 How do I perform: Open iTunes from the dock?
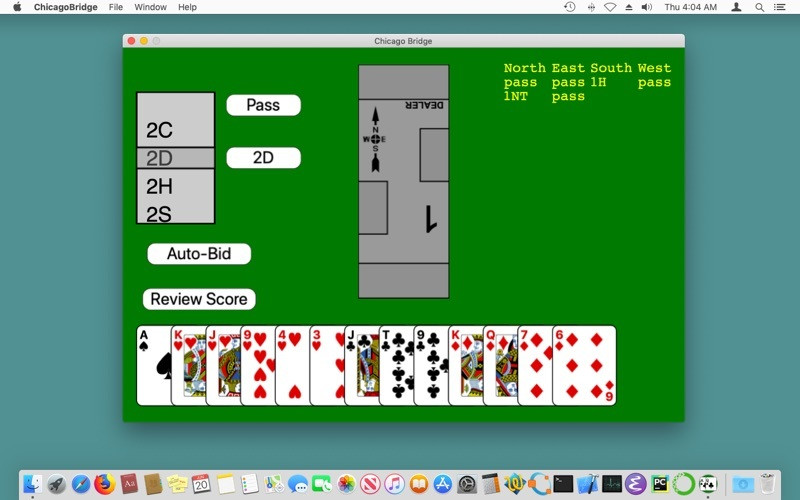(394, 483)
